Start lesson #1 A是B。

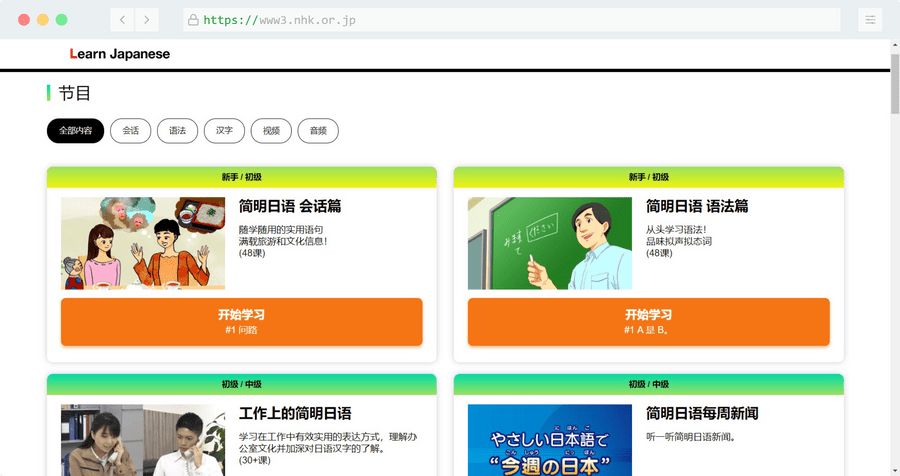point(649,322)
